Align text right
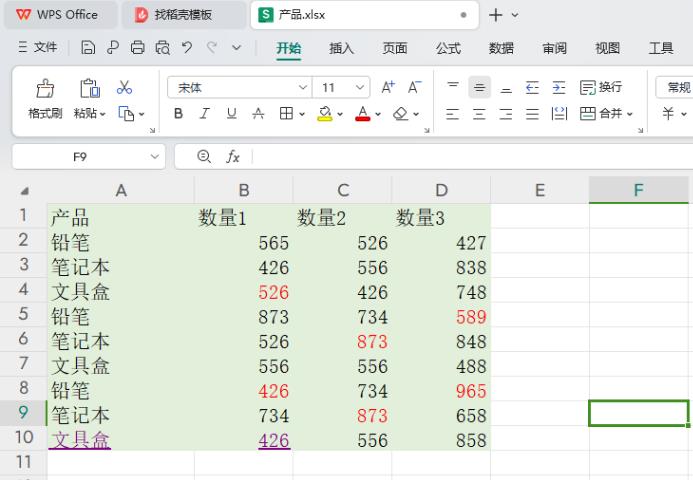Screen dimensions: 693x480 point(506,114)
